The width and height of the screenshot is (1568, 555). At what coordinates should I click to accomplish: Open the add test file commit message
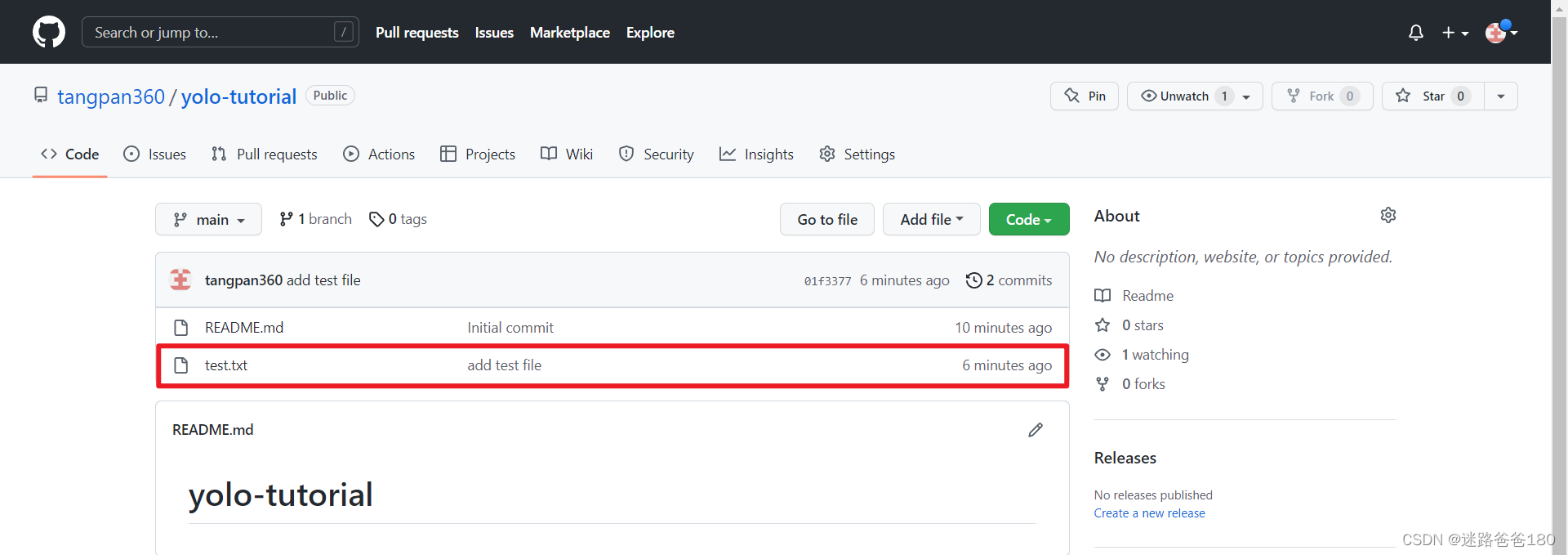pos(323,280)
